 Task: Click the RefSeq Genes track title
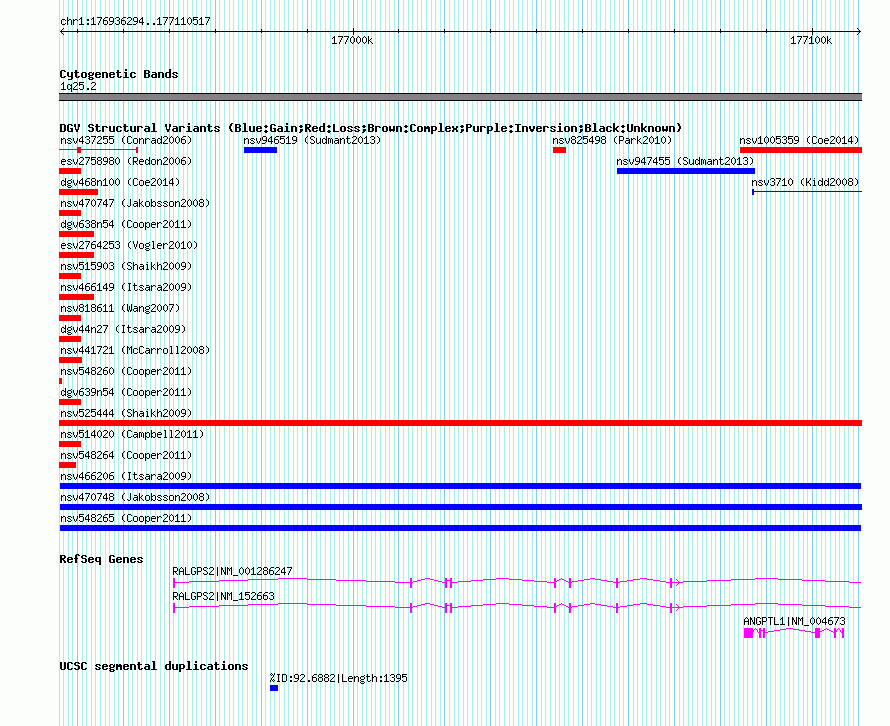(101, 559)
